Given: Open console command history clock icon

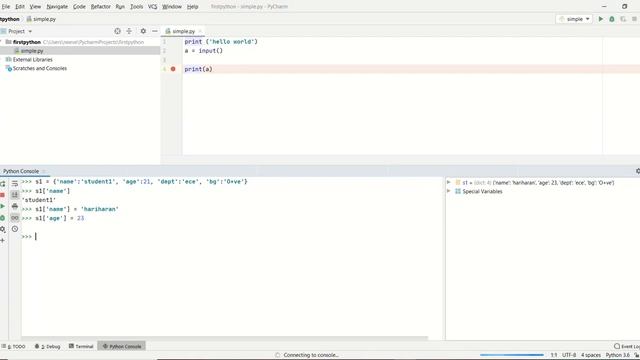Looking at the screenshot, I should (x=15, y=229).
